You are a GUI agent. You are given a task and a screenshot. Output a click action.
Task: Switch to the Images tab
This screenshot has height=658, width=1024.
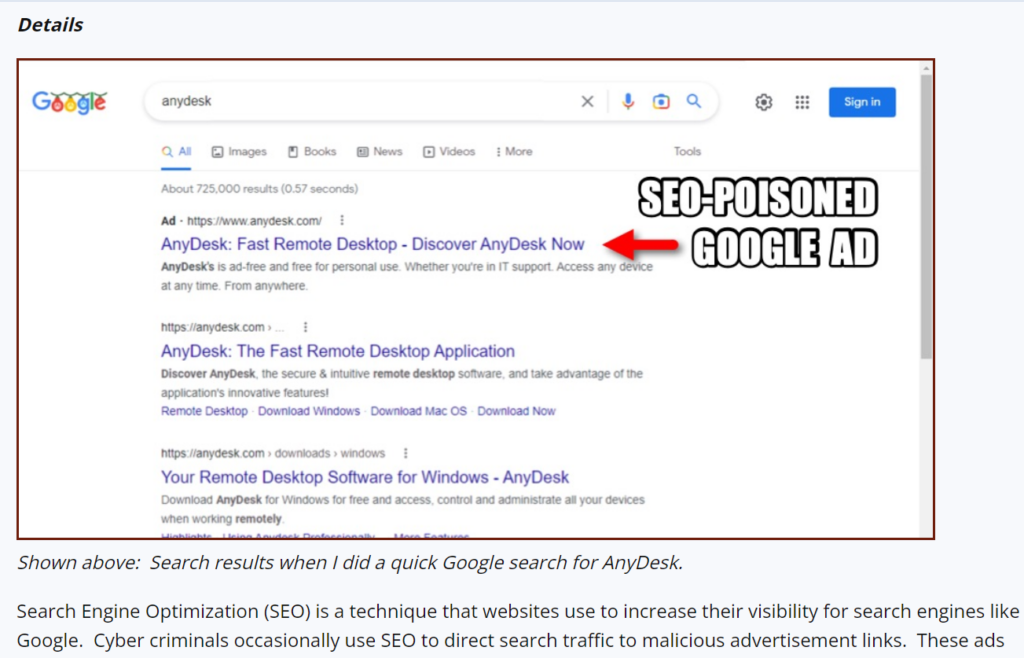pyautogui.click(x=239, y=151)
